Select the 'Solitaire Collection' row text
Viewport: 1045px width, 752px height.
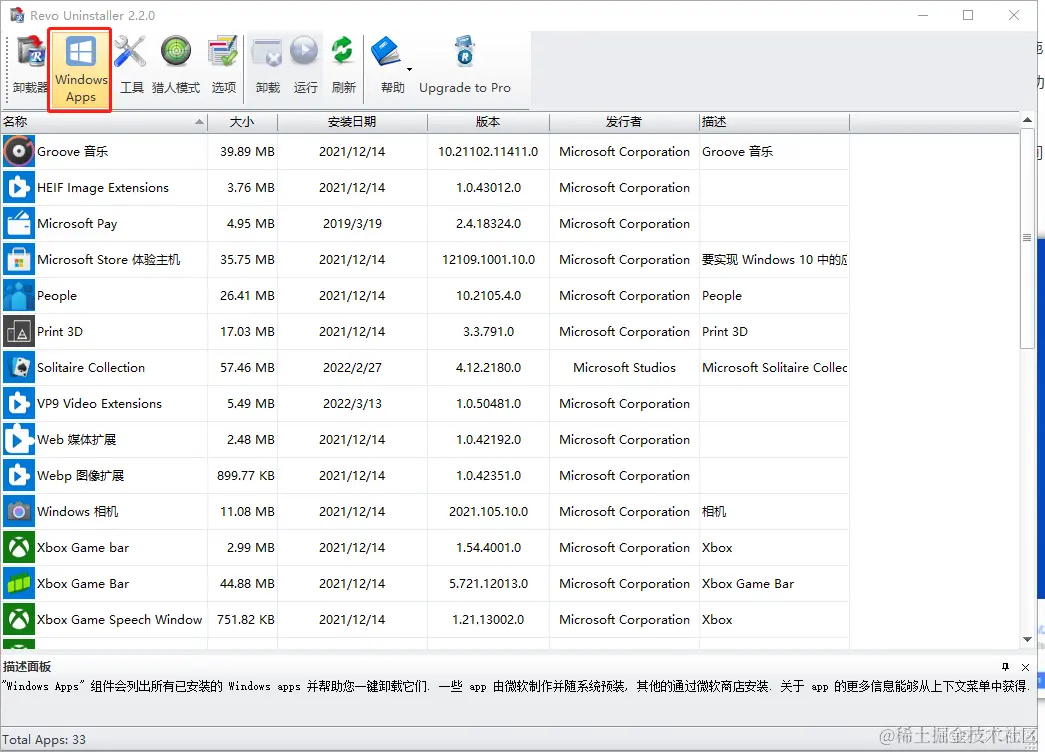tap(91, 367)
